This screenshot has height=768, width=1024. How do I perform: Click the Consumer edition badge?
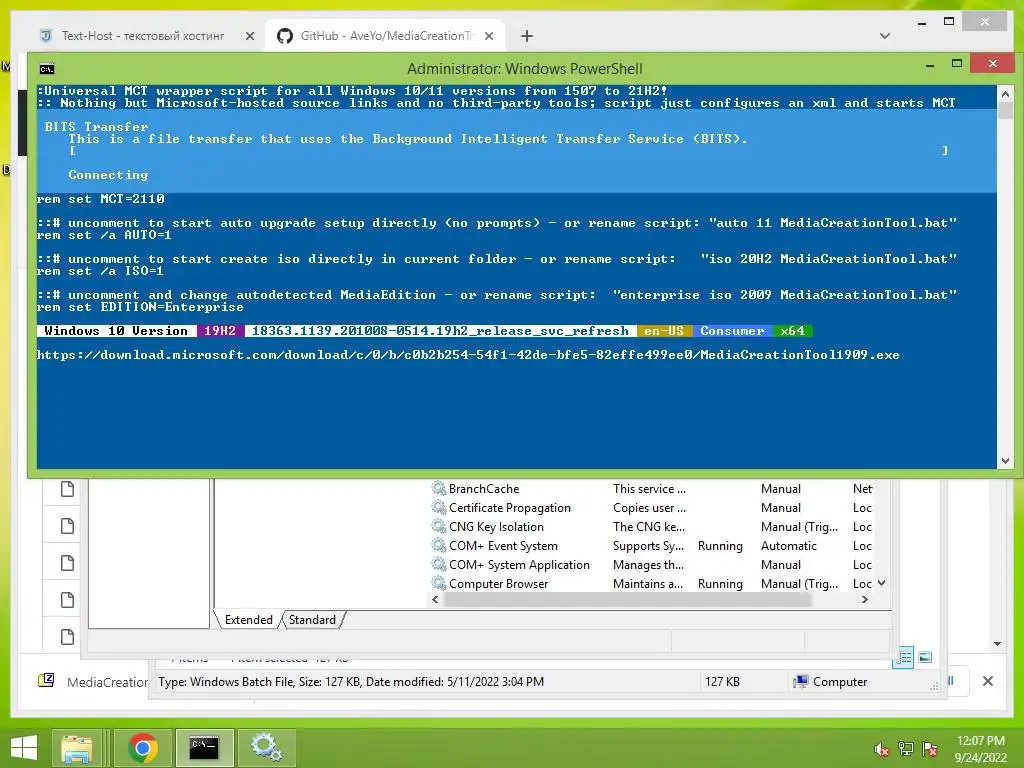tap(732, 331)
